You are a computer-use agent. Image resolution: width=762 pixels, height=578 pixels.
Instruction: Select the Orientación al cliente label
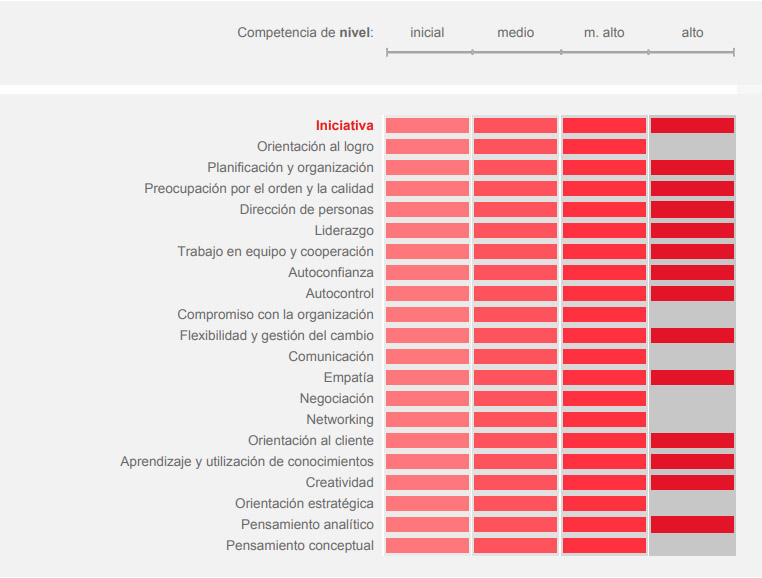(311, 441)
